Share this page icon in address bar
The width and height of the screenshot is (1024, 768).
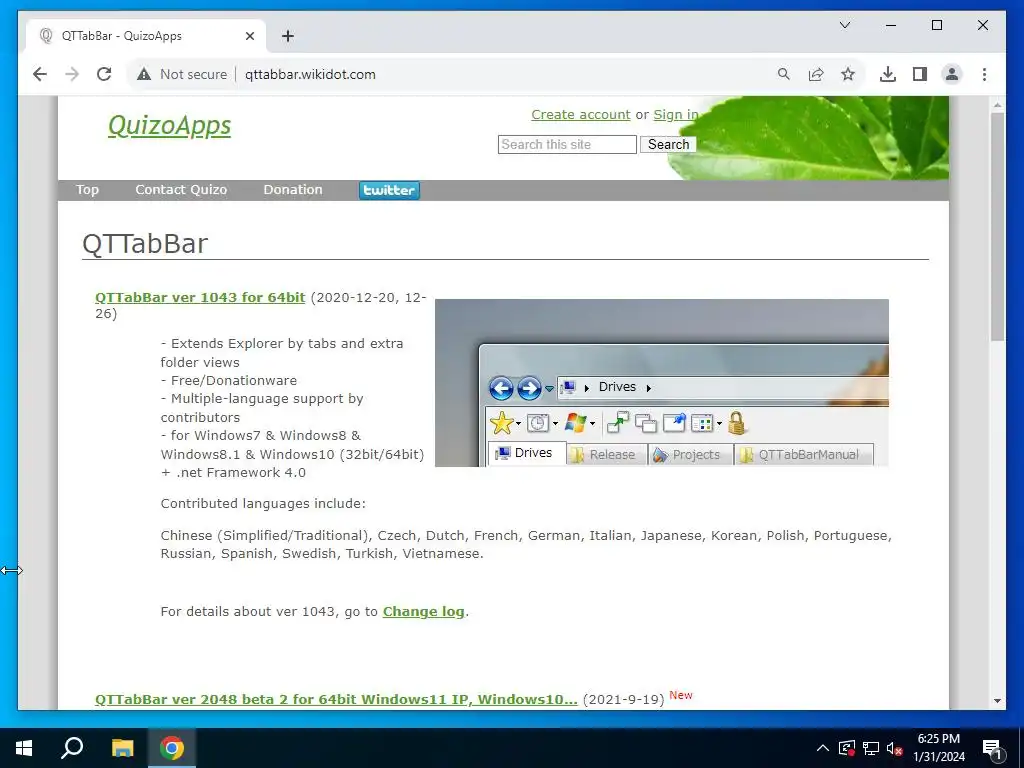(816, 74)
